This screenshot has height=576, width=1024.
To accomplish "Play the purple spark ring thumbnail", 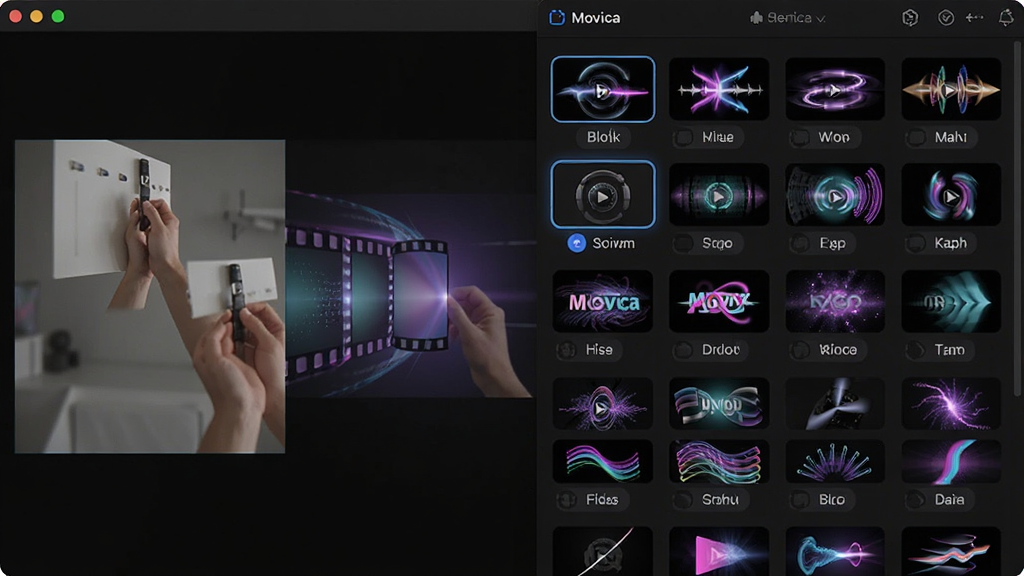I will [x=602, y=404].
